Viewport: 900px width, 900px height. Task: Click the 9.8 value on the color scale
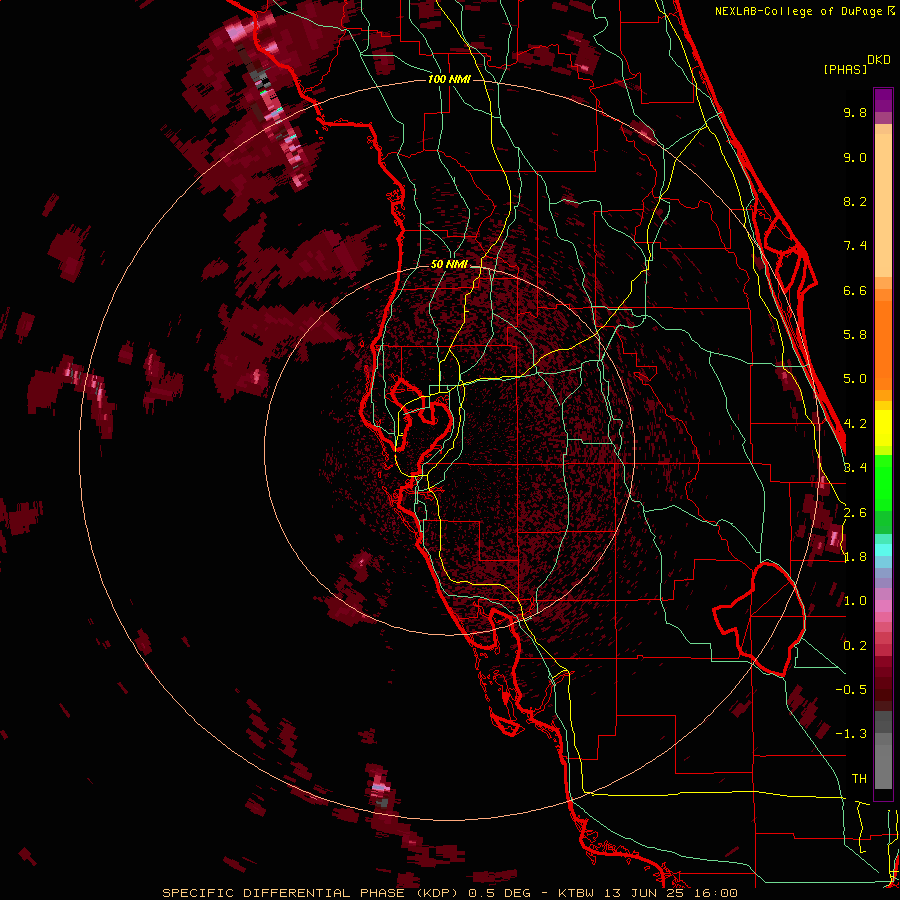tap(855, 112)
